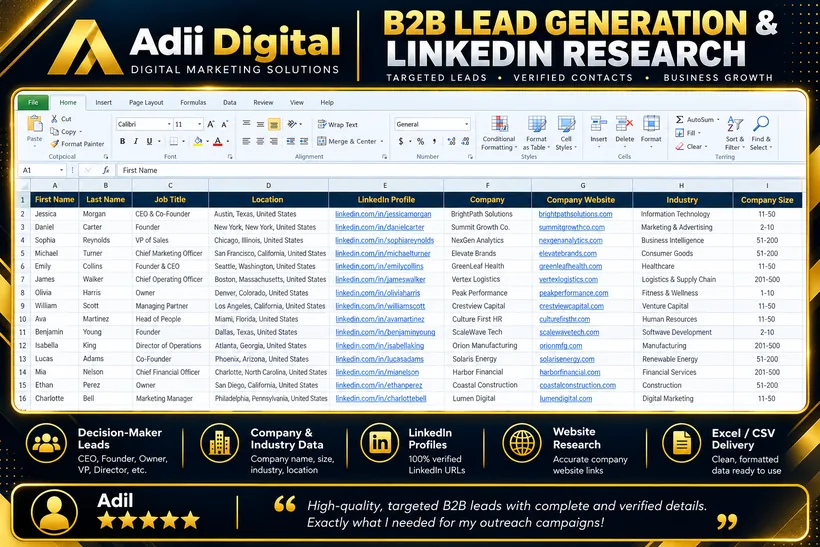Select row 9 header
Viewport: 820px width, 547px height.
point(22,306)
